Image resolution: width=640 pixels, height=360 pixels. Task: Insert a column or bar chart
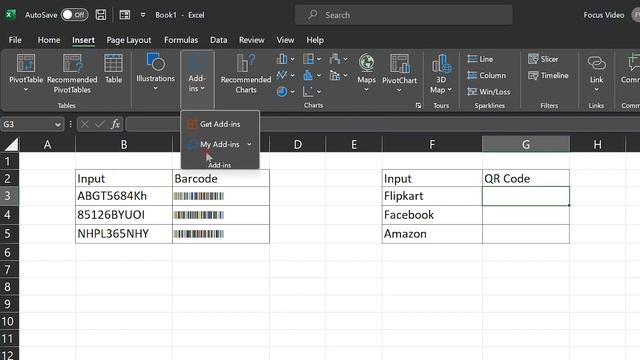285,59
